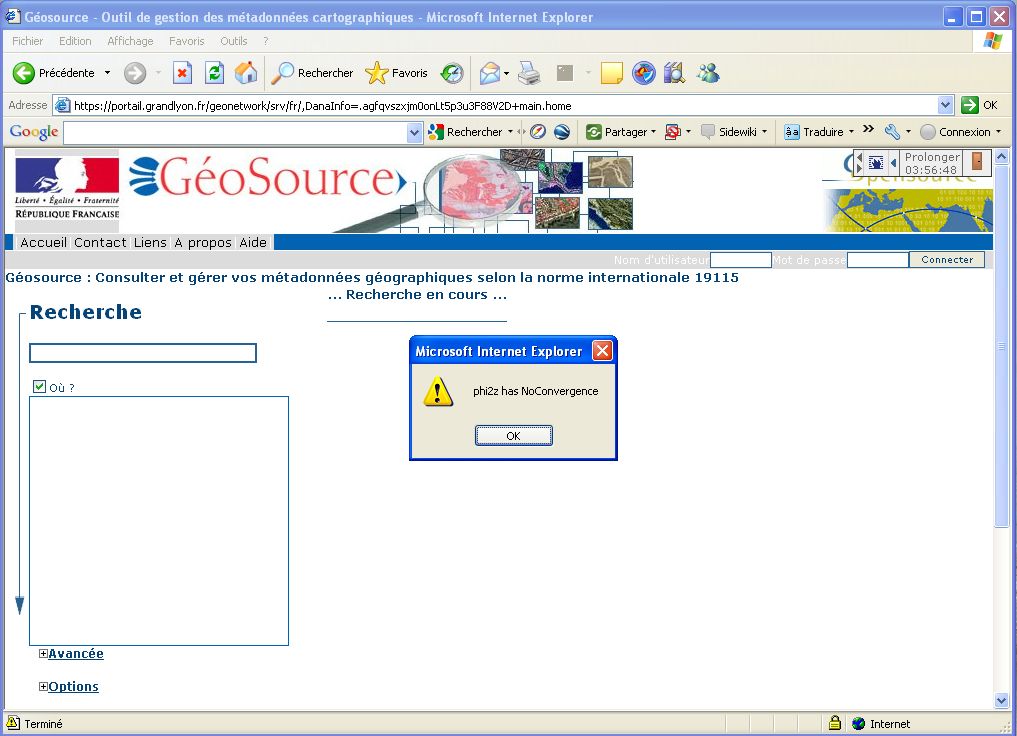Click the Sidewiki speech bubble icon
This screenshot has height=736, width=1017.
point(708,132)
